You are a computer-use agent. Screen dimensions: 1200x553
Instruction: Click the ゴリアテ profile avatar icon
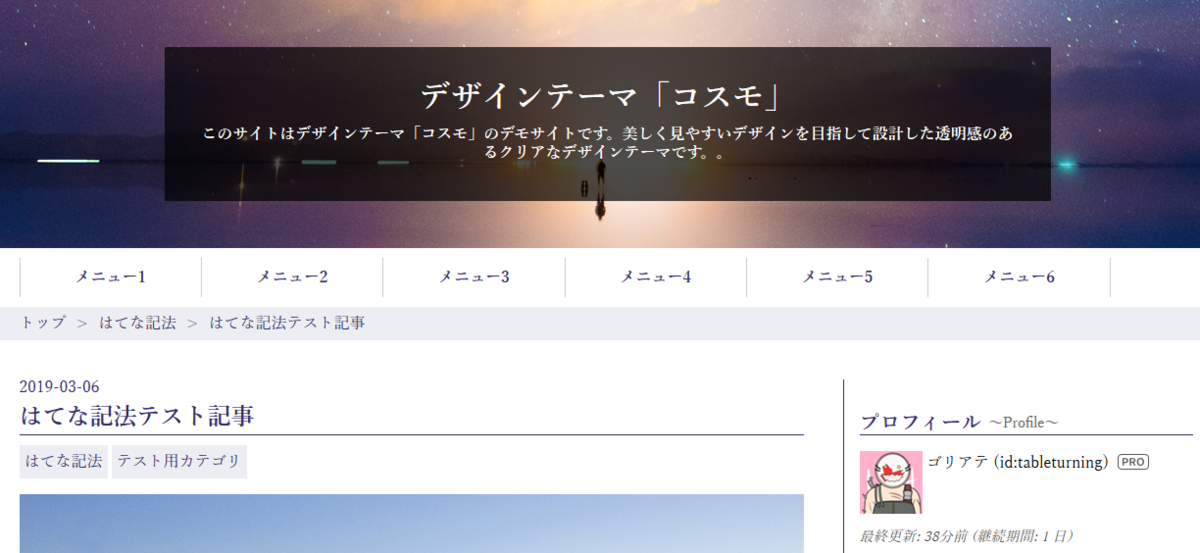click(891, 482)
